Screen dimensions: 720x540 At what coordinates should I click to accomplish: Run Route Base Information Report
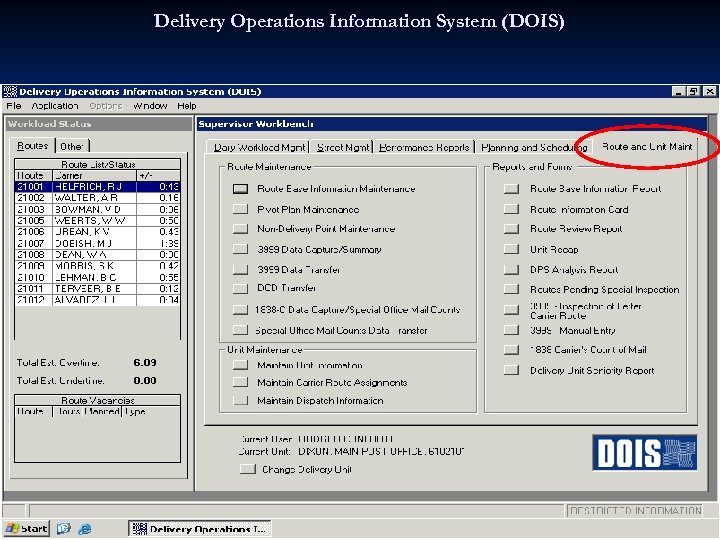(x=511, y=189)
